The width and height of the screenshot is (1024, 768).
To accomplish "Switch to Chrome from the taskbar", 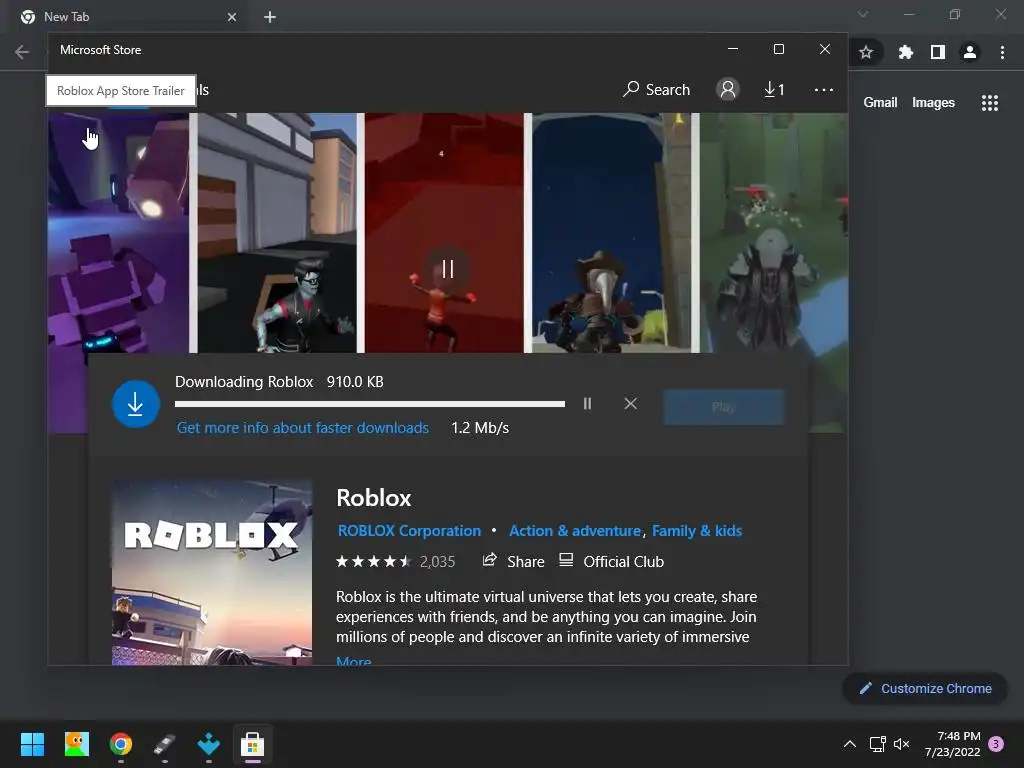I will (x=121, y=744).
